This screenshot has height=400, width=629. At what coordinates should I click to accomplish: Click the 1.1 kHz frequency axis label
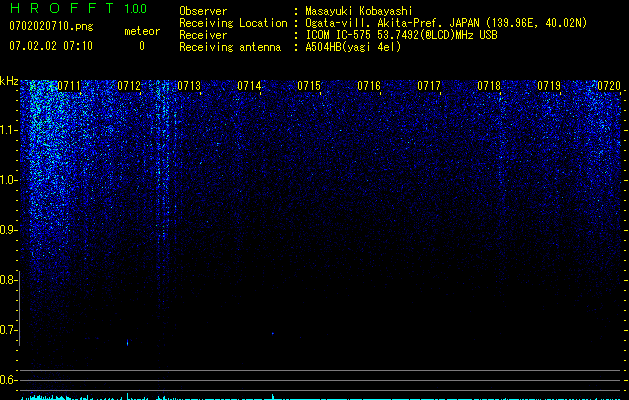(8, 130)
